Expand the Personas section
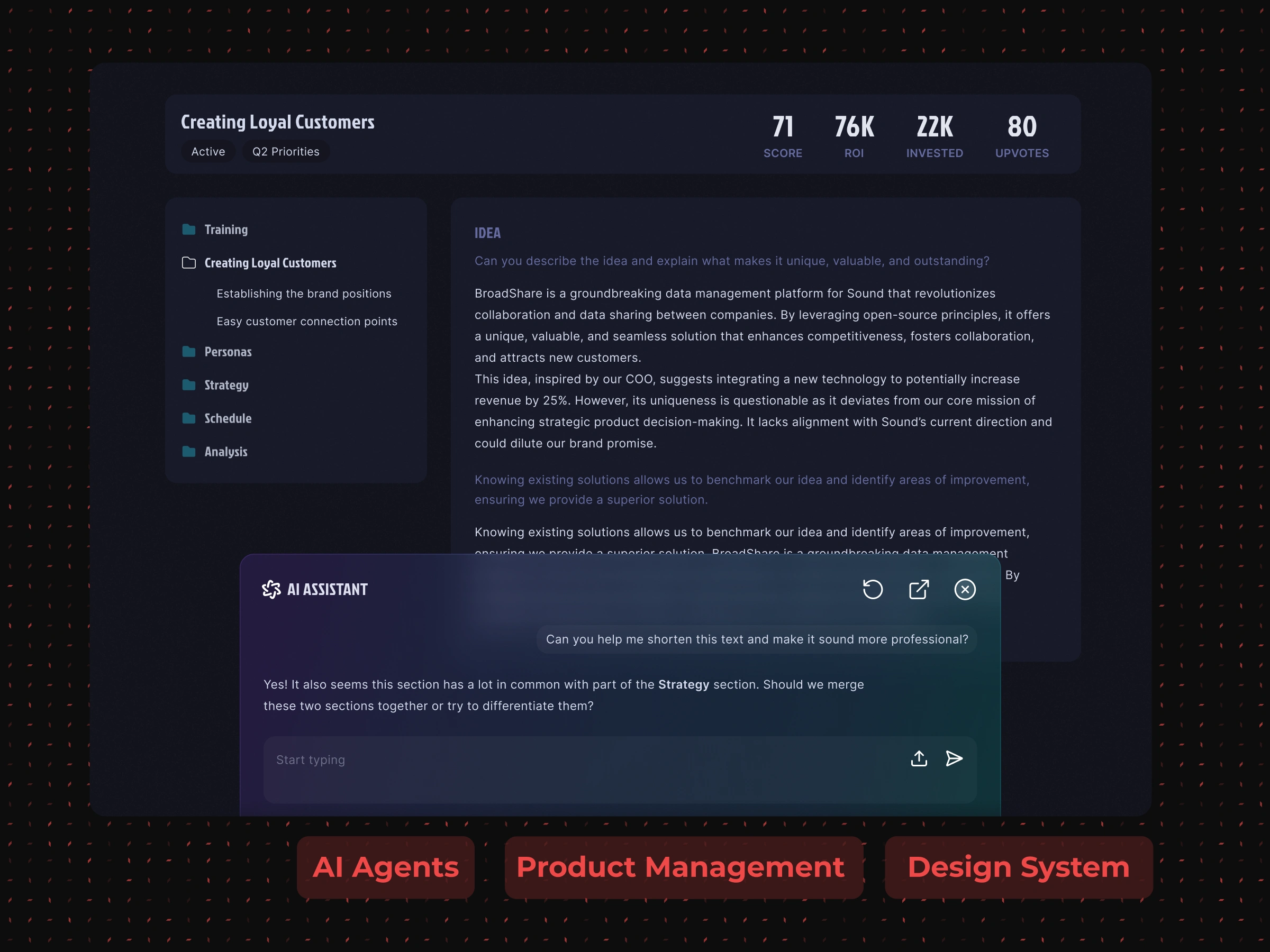The width and height of the screenshot is (1270, 952). click(x=228, y=352)
